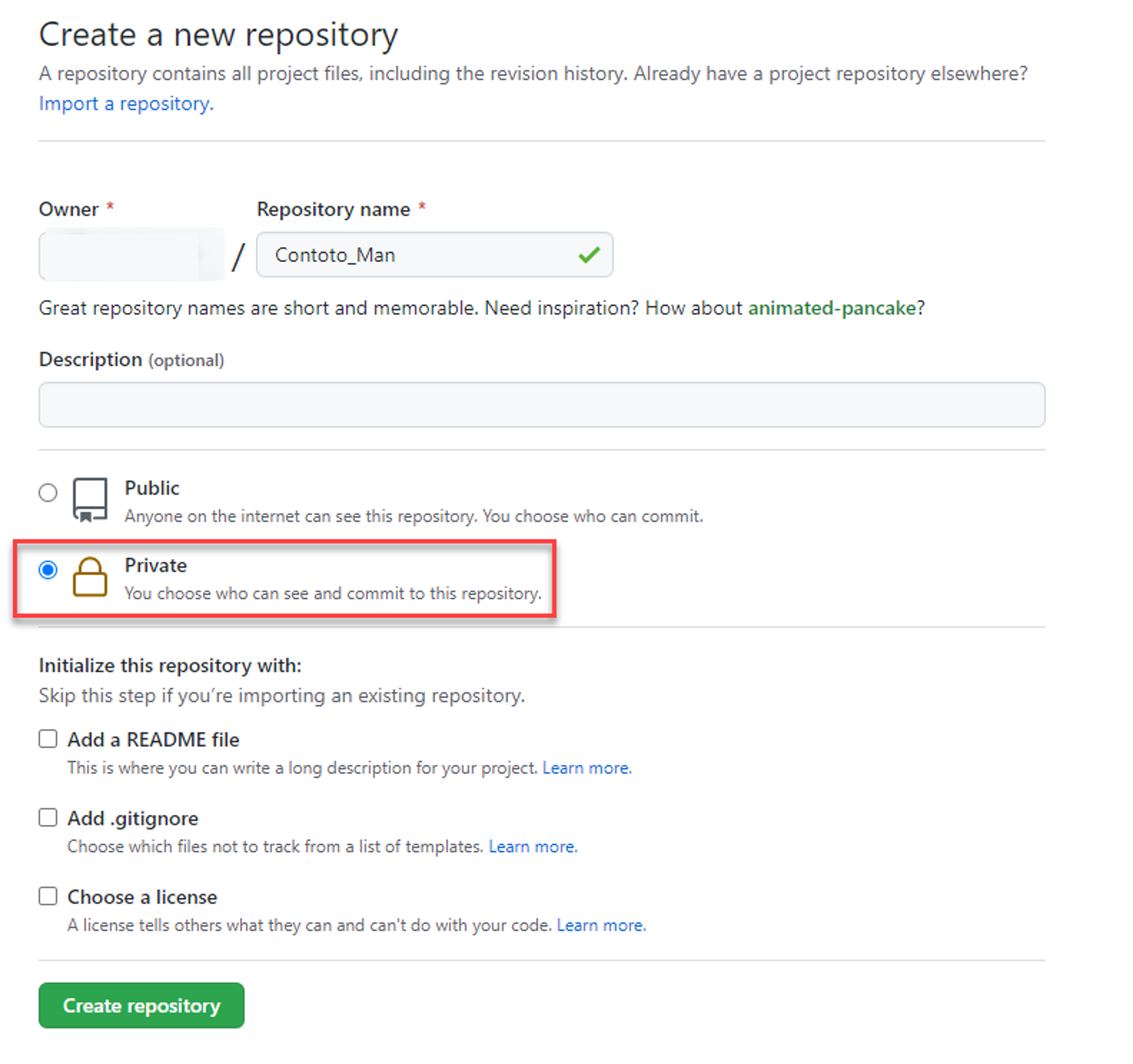Open the Owner dropdown
This screenshot has width=1133, height=1064.
click(x=131, y=255)
